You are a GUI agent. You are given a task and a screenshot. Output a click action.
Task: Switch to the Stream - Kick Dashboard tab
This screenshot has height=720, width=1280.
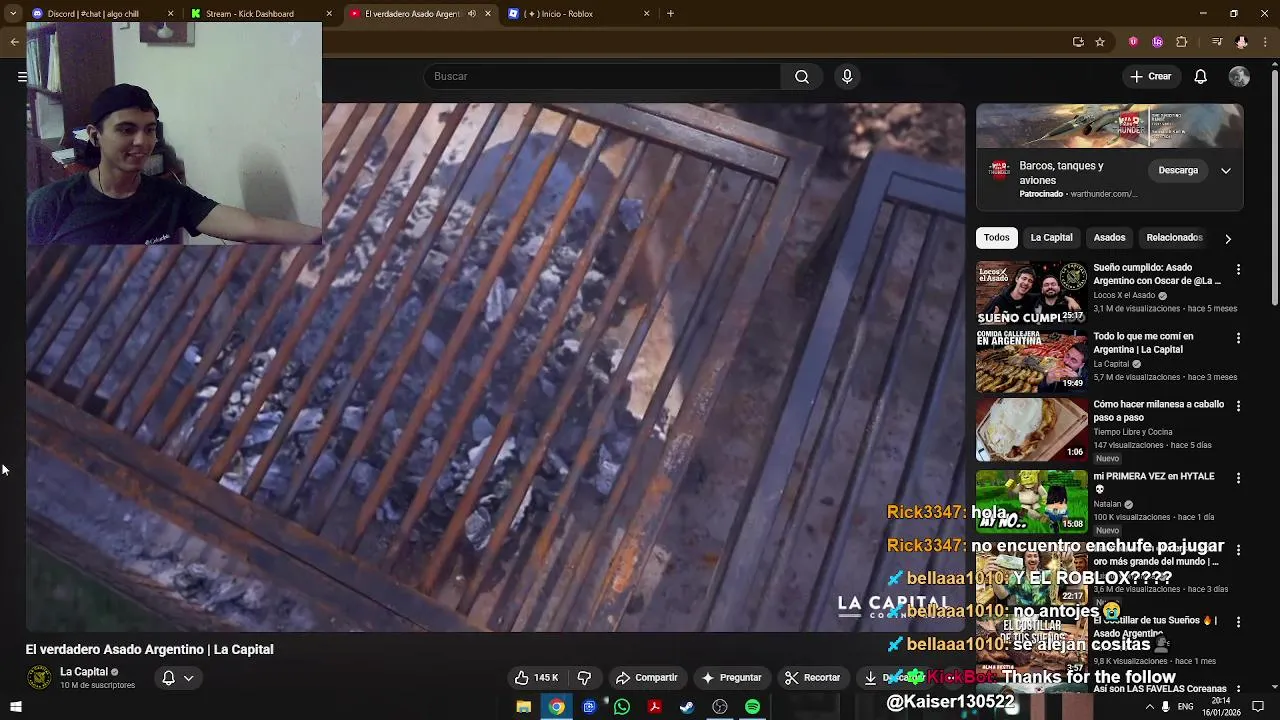point(260,14)
